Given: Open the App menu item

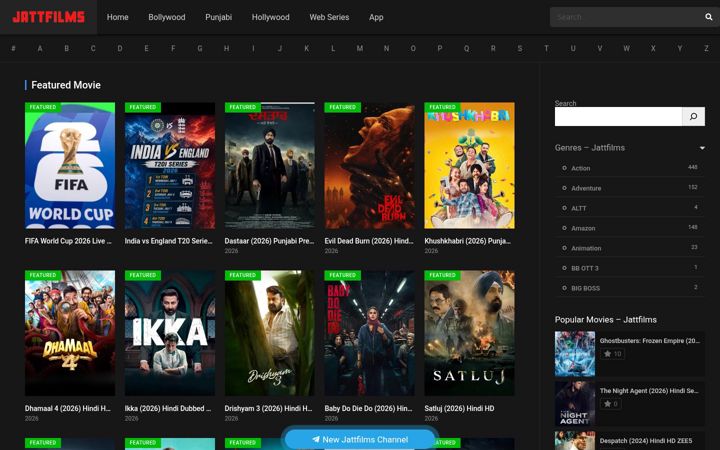Looking at the screenshot, I should [376, 17].
